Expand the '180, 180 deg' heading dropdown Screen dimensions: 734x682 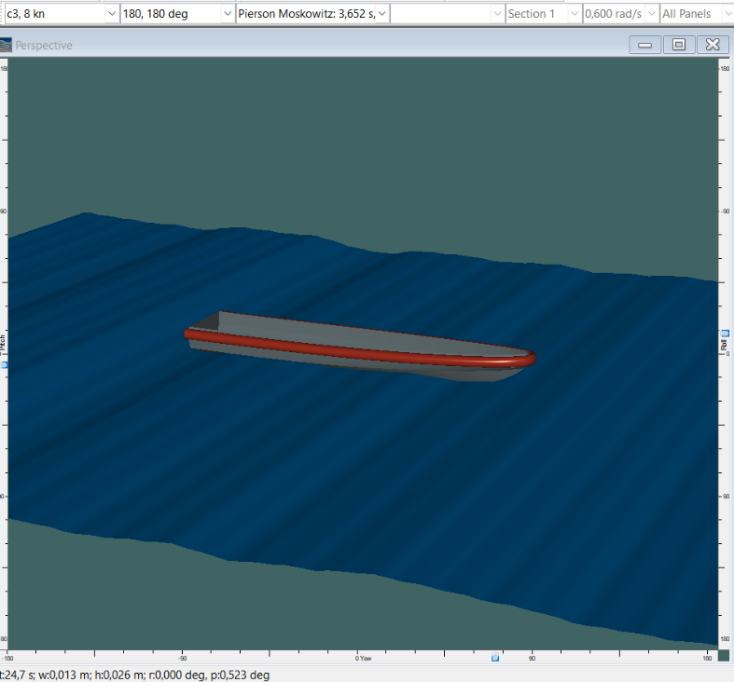pyautogui.click(x=226, y=14)
